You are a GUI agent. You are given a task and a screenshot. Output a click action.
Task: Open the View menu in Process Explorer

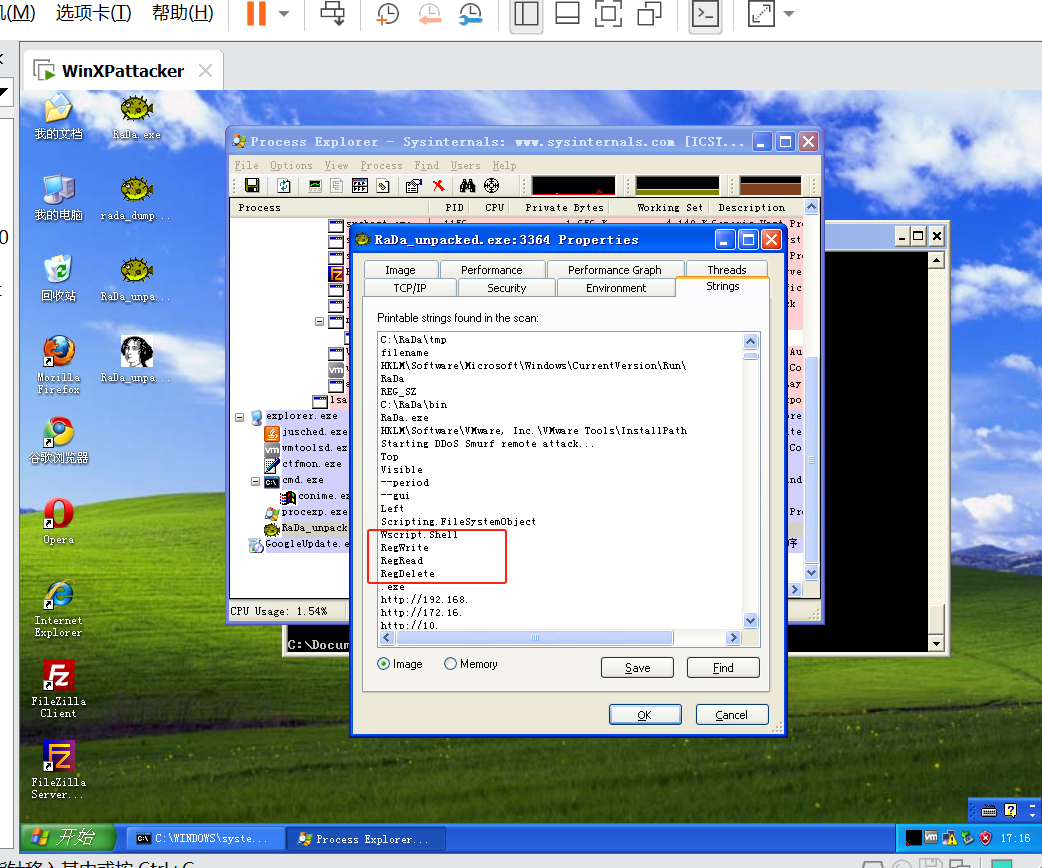coord(336,165)
